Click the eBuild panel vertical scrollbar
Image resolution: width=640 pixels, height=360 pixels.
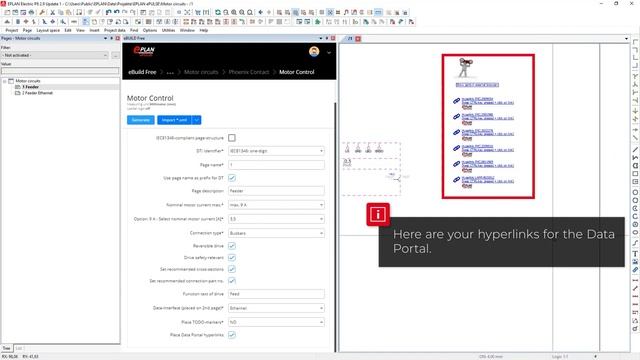click(x=336, y=227)
